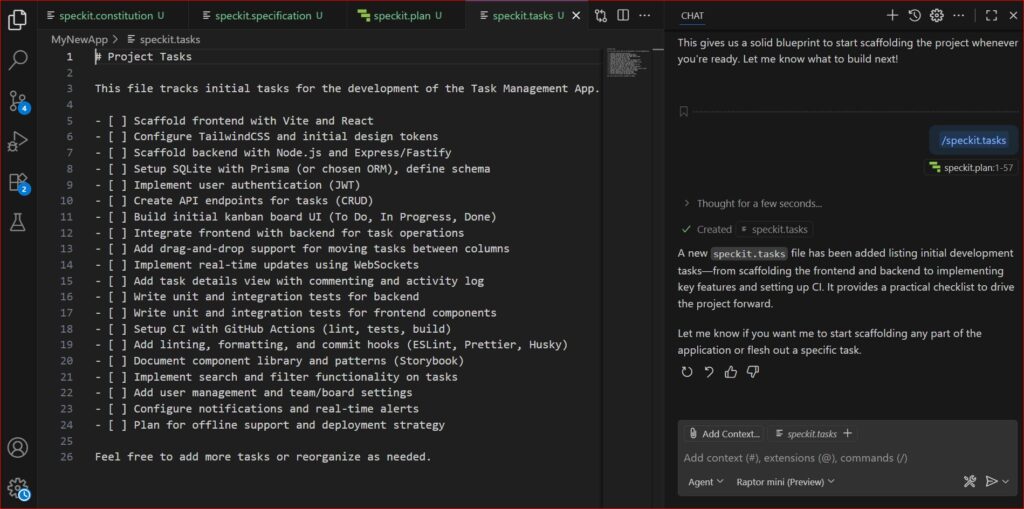Open editor More Actions ellipsis menu

coord(645,16)
